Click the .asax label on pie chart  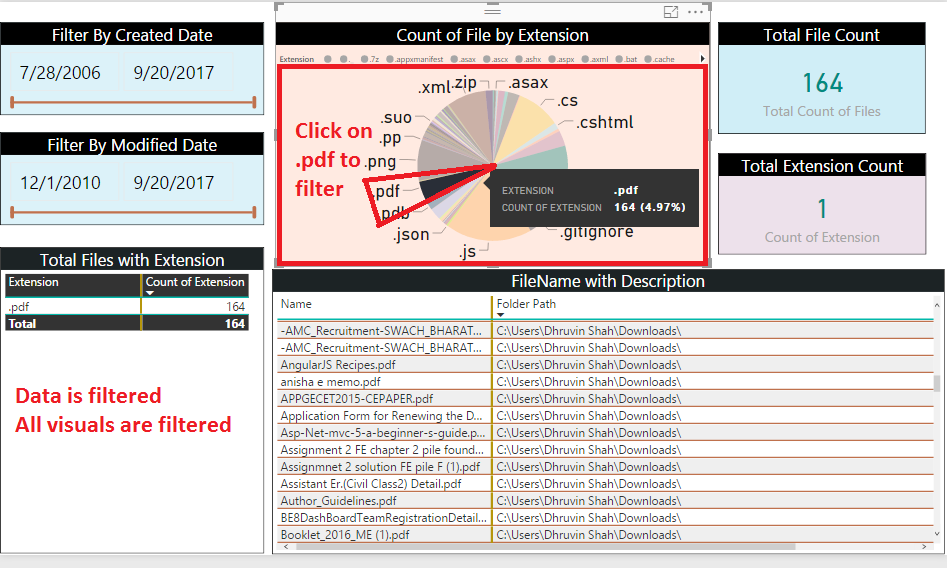528,82
